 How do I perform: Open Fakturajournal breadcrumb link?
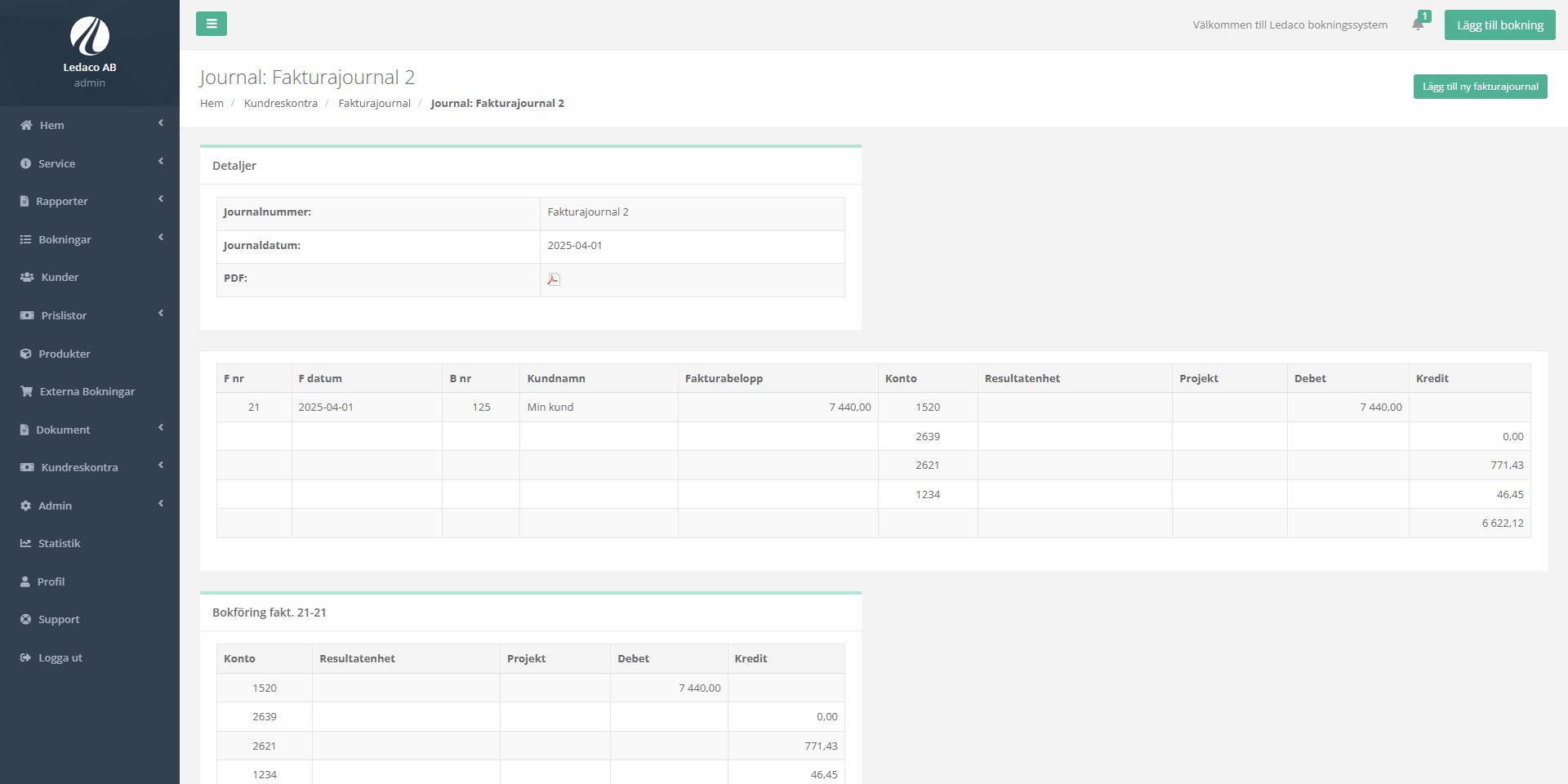[x=374, y=103]
